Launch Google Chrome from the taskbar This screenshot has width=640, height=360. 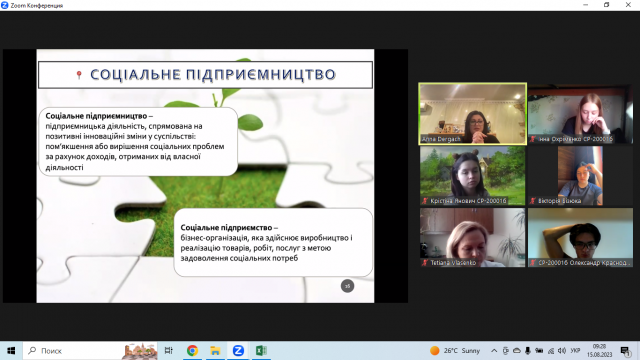[x=192, y=351]
